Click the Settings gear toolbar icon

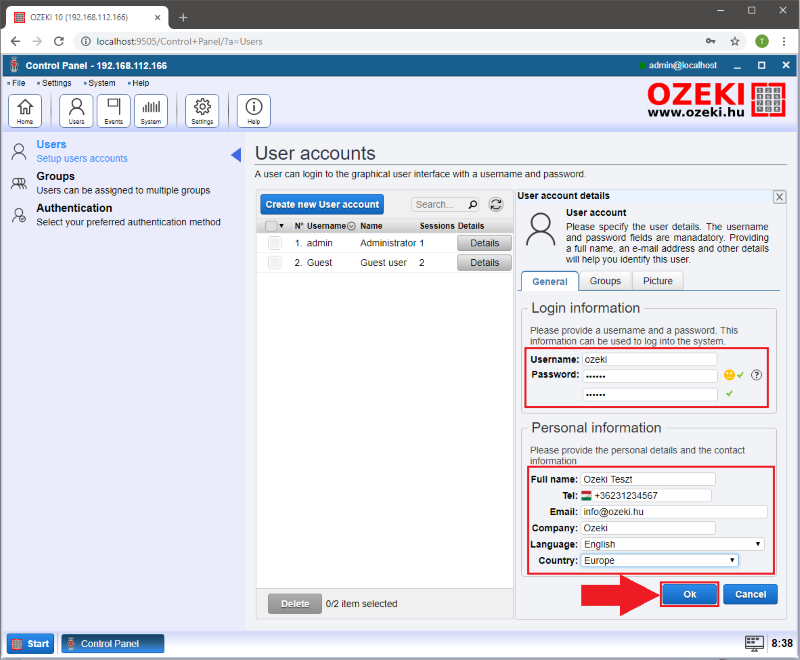pyautogui.click(x=202, y=110)
